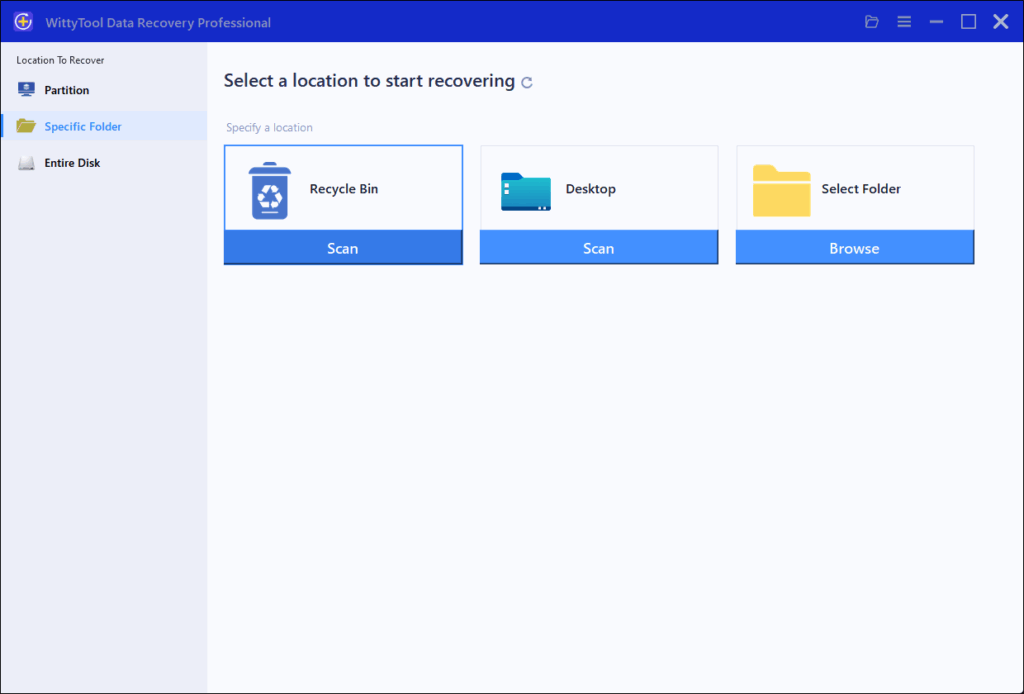1024x694 pixels.
Task: Click the Entire Disk drive icon
Action: pos(26,163)
